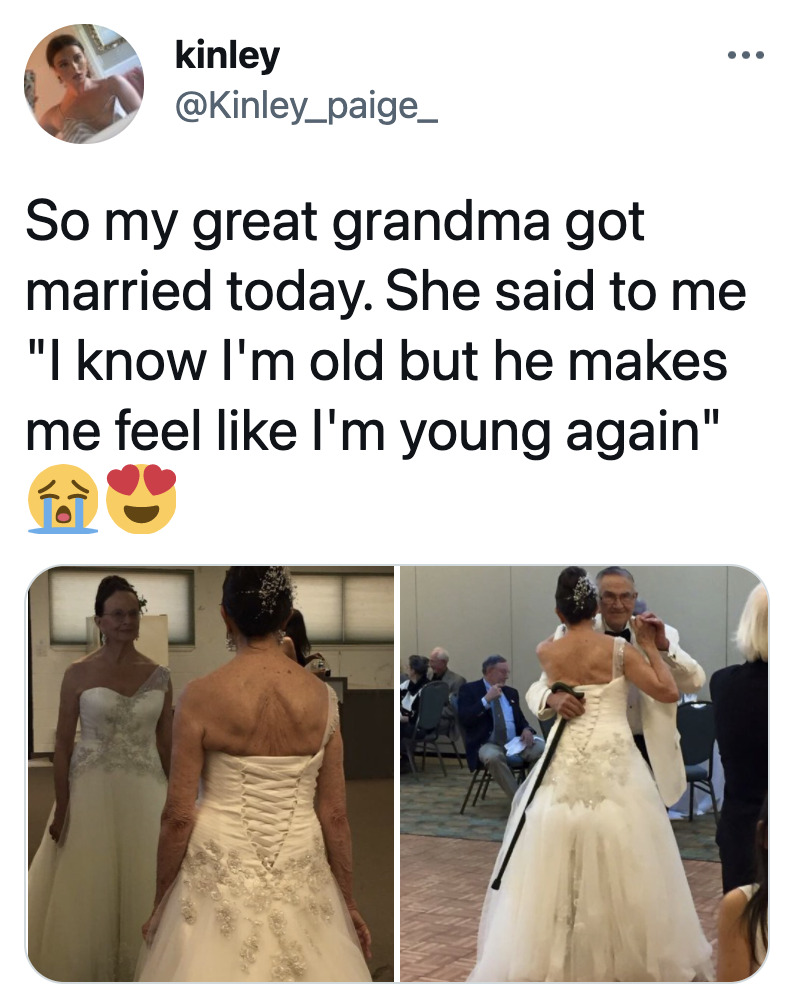Open the three-dot more options menu
804x1004 pixels.
746,55
